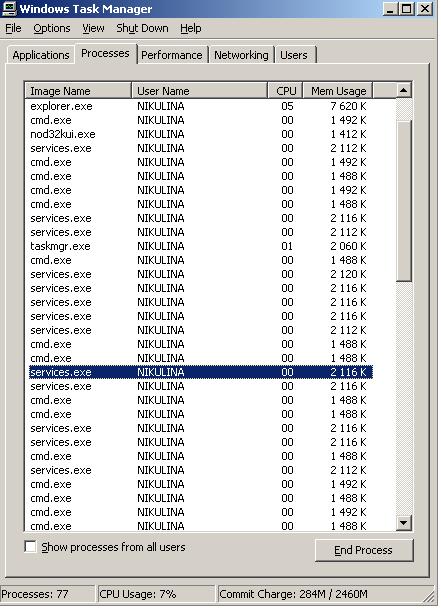Image resolution: width=441 pixels, height=609 pixels.
Task: Click the 2 060 K memory value
Action: 348,246
